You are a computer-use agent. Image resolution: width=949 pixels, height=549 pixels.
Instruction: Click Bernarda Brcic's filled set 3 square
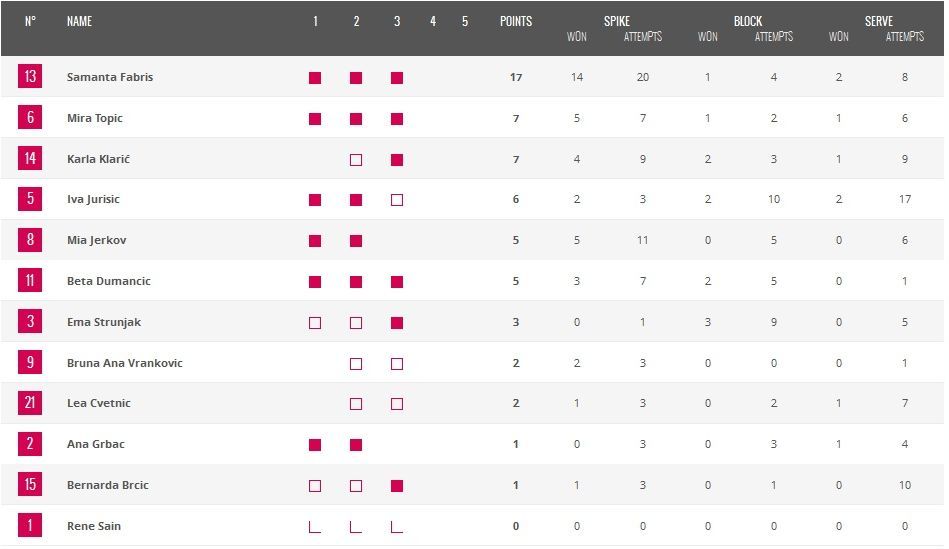[397, 486]
